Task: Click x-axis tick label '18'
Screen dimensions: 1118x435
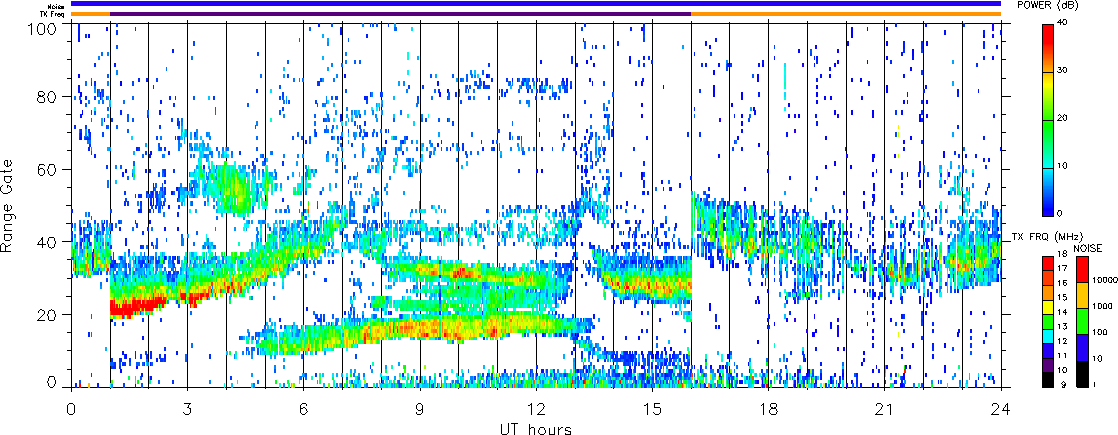Action: pyautogui.click(x=769, y=410)
